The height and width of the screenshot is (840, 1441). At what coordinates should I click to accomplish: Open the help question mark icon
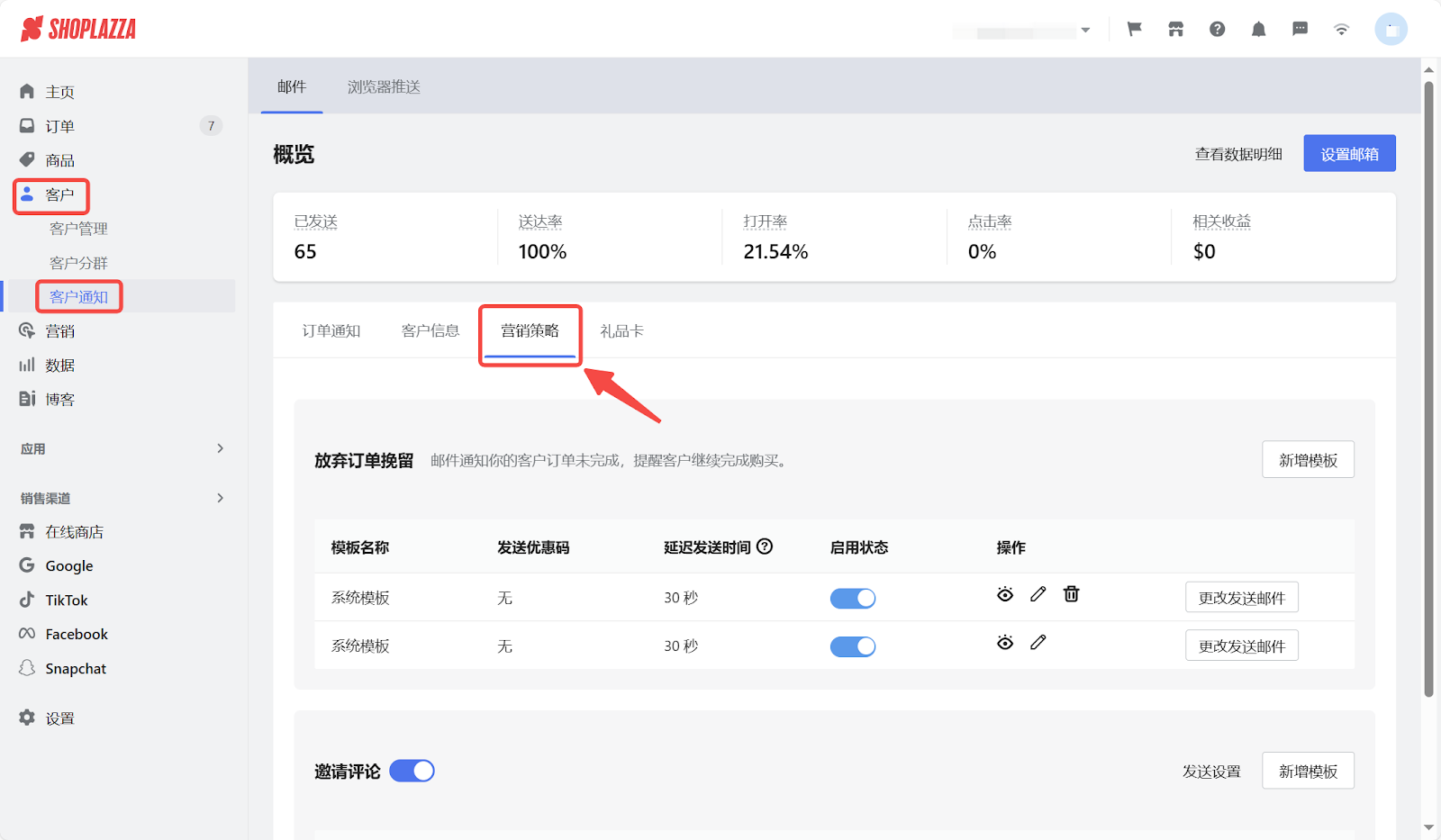(1217, 28)
